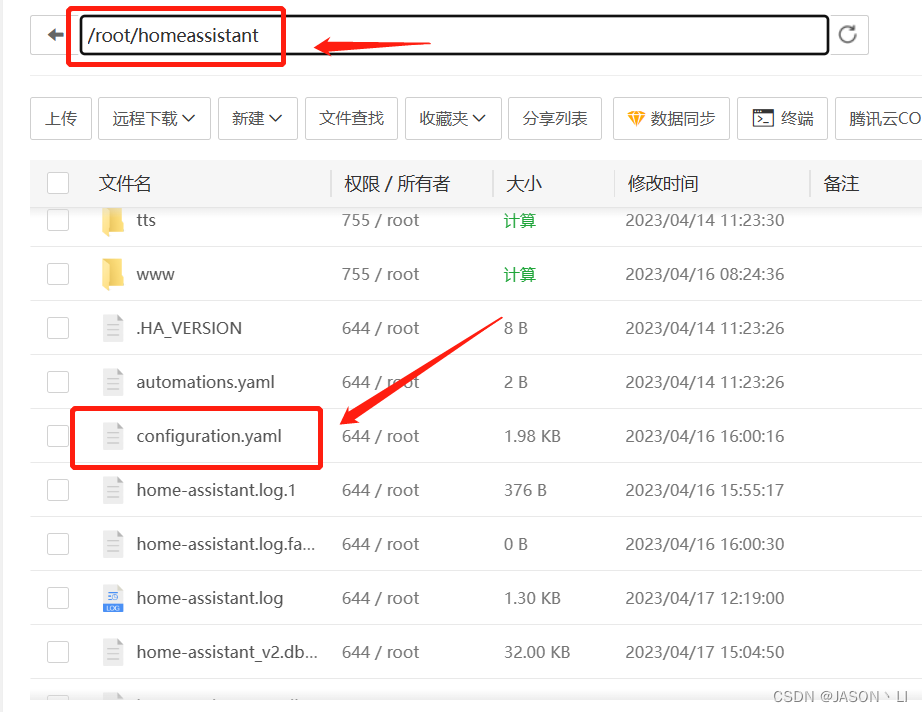922x712 pixels.
Task: Select the configuration.yaml row checkbox
Action: coord(58,436)
